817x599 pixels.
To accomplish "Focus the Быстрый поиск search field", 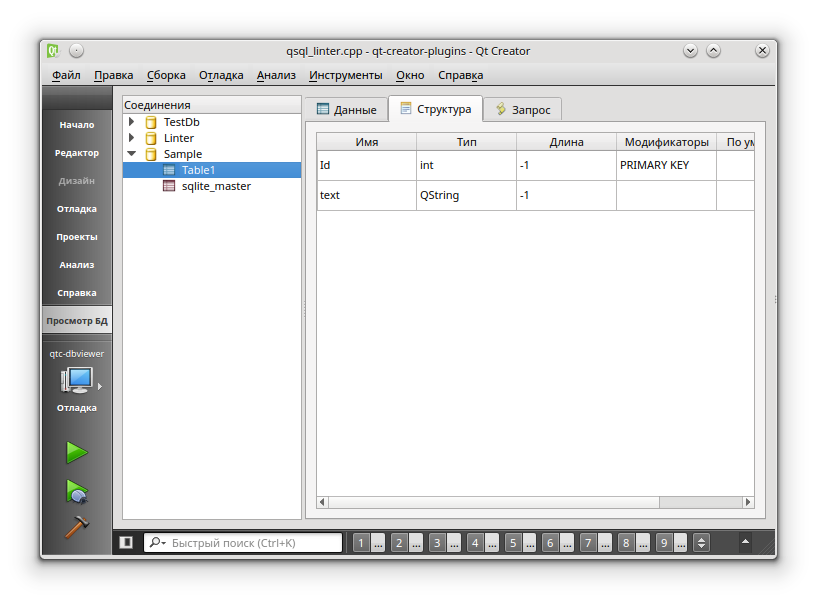I will tap(243, 543).
